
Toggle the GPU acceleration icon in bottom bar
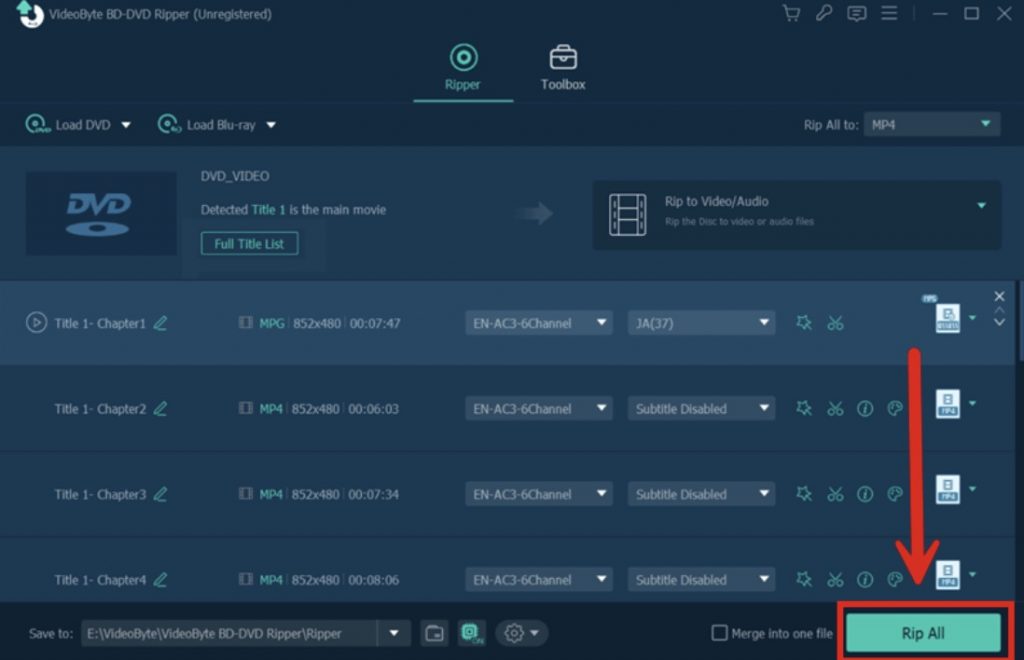point(471,633)
